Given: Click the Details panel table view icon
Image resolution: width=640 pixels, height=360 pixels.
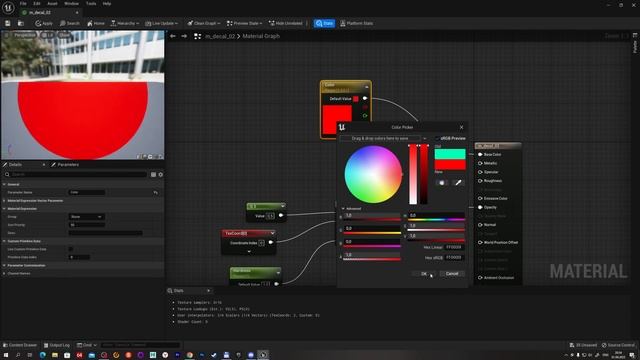Looking at the screenshot, I should coord(153,174).
